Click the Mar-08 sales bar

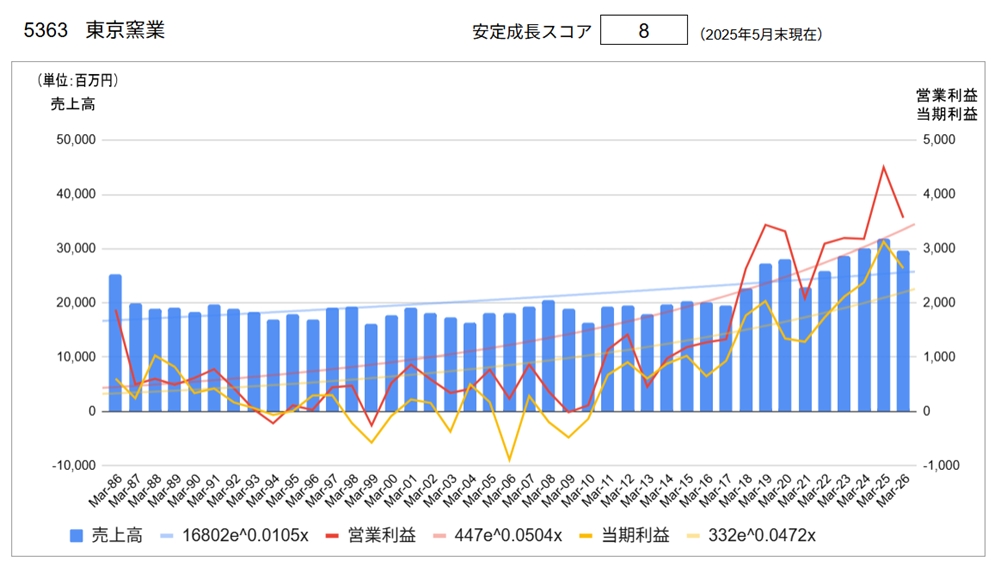pos(548,356)
